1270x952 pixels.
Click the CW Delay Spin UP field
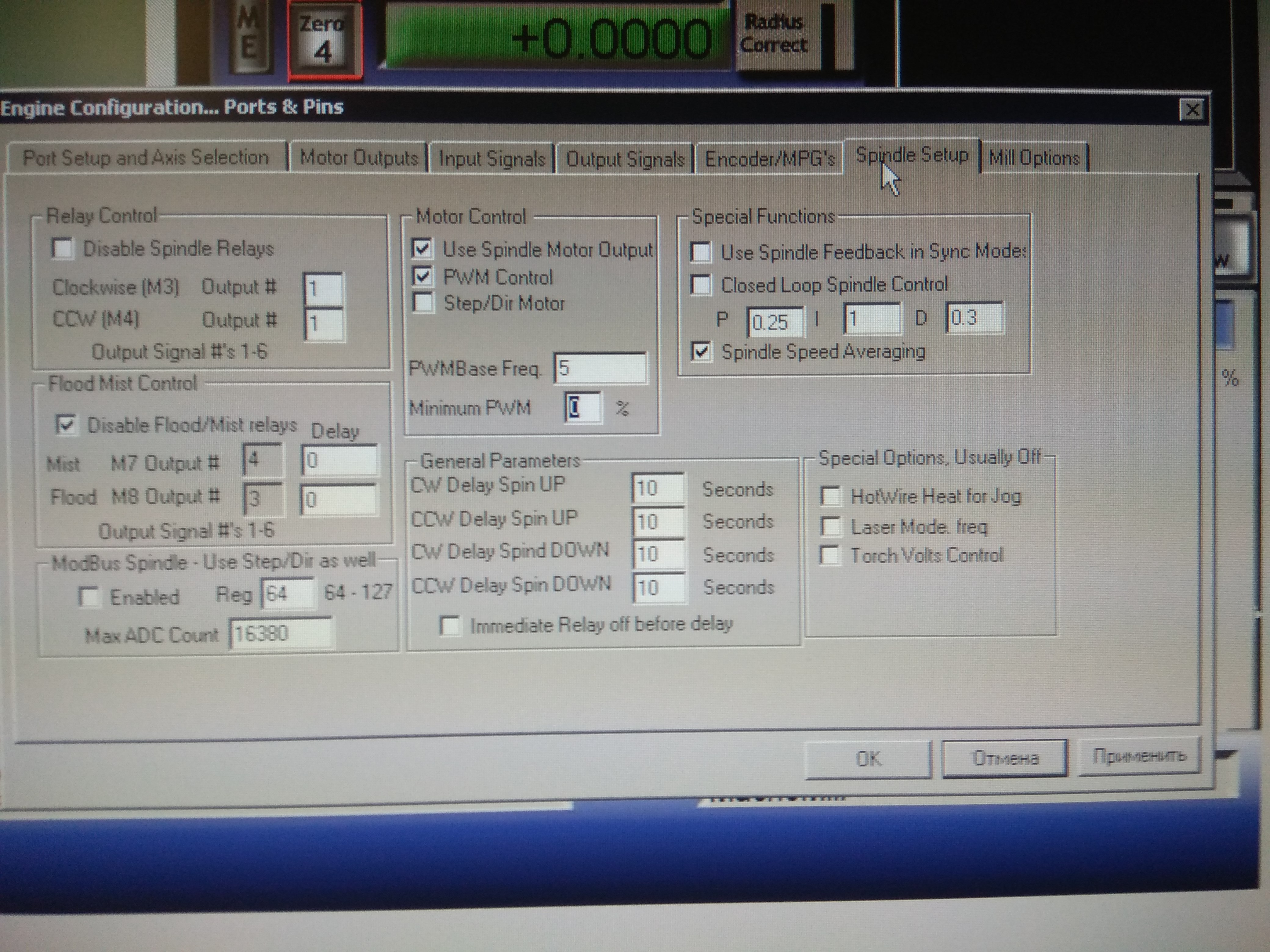657,488
